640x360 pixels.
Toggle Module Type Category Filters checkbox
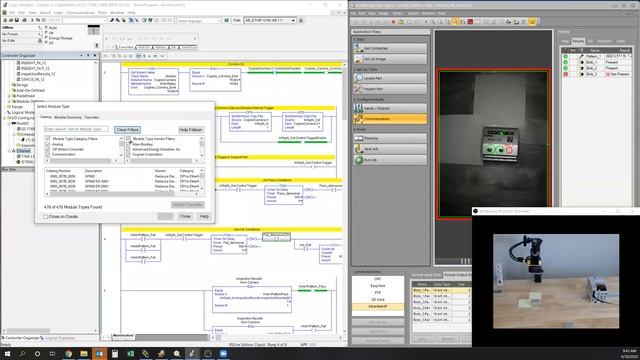point(48,139)
